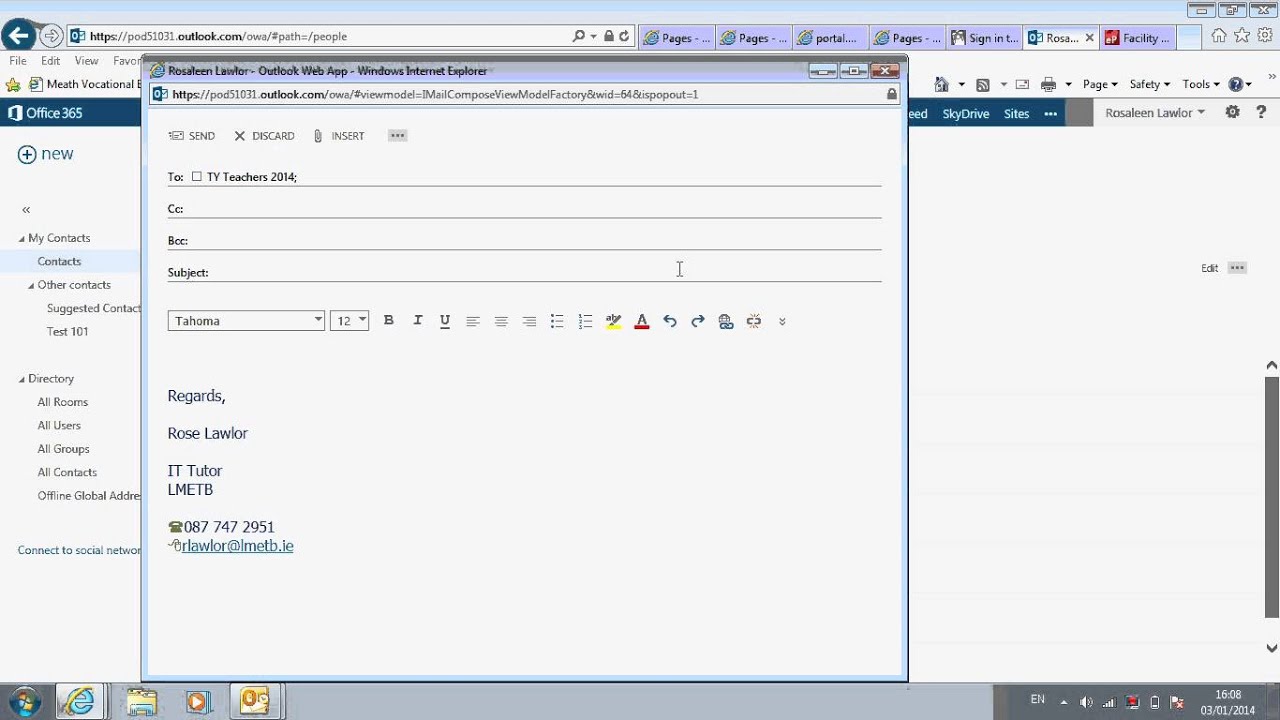The height and width of the screenshot is (720, 1280).
Task: Center align message text
Action: 501,321
